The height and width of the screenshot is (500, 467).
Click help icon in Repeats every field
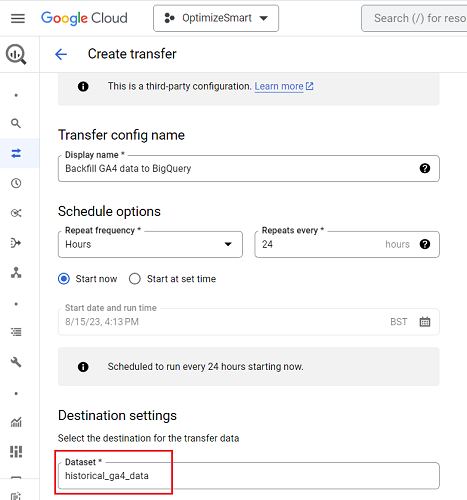coord(425,244)
